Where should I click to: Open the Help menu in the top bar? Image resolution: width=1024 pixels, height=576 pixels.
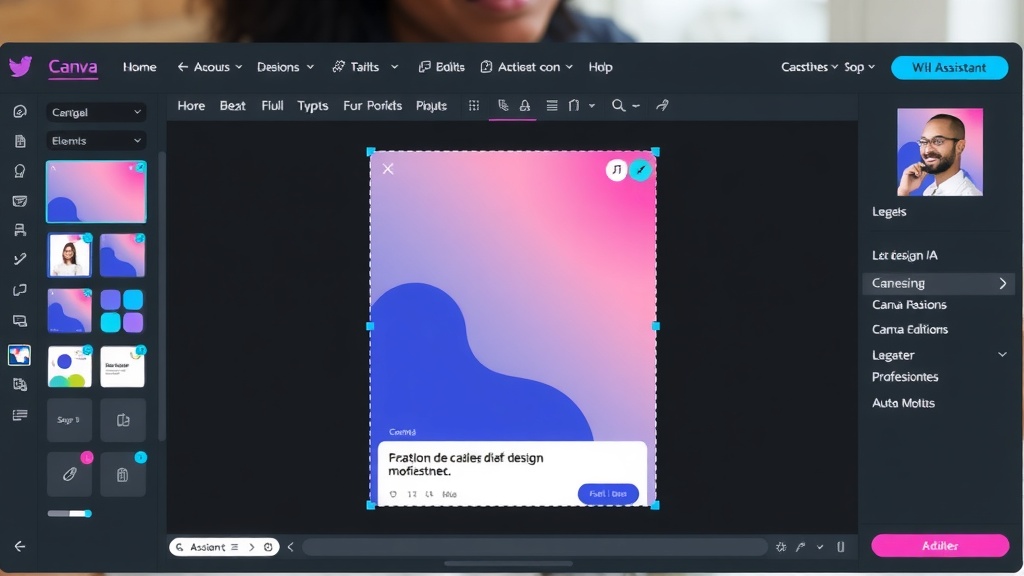600,67
